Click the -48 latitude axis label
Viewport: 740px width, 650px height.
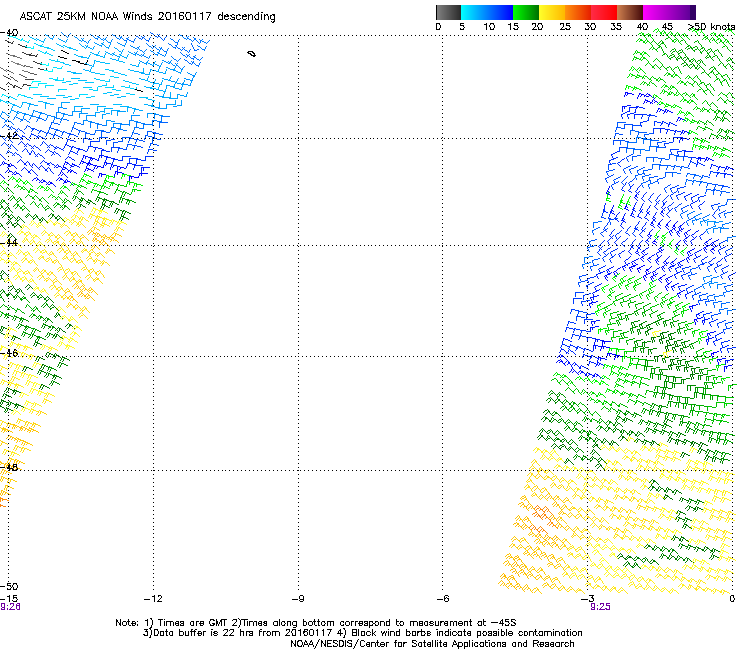[x=9, y=467]
